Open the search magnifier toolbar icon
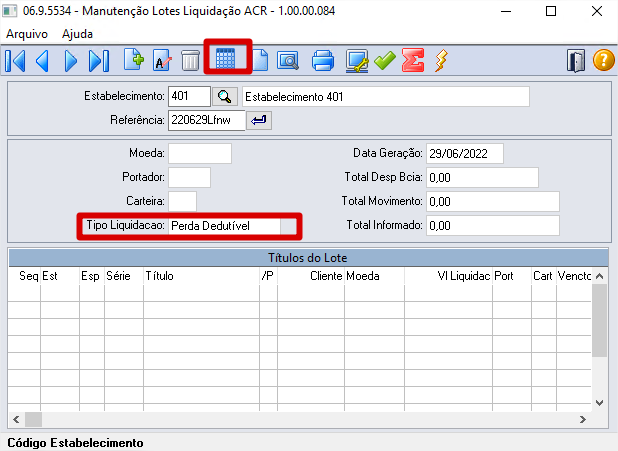 point(288,61)
